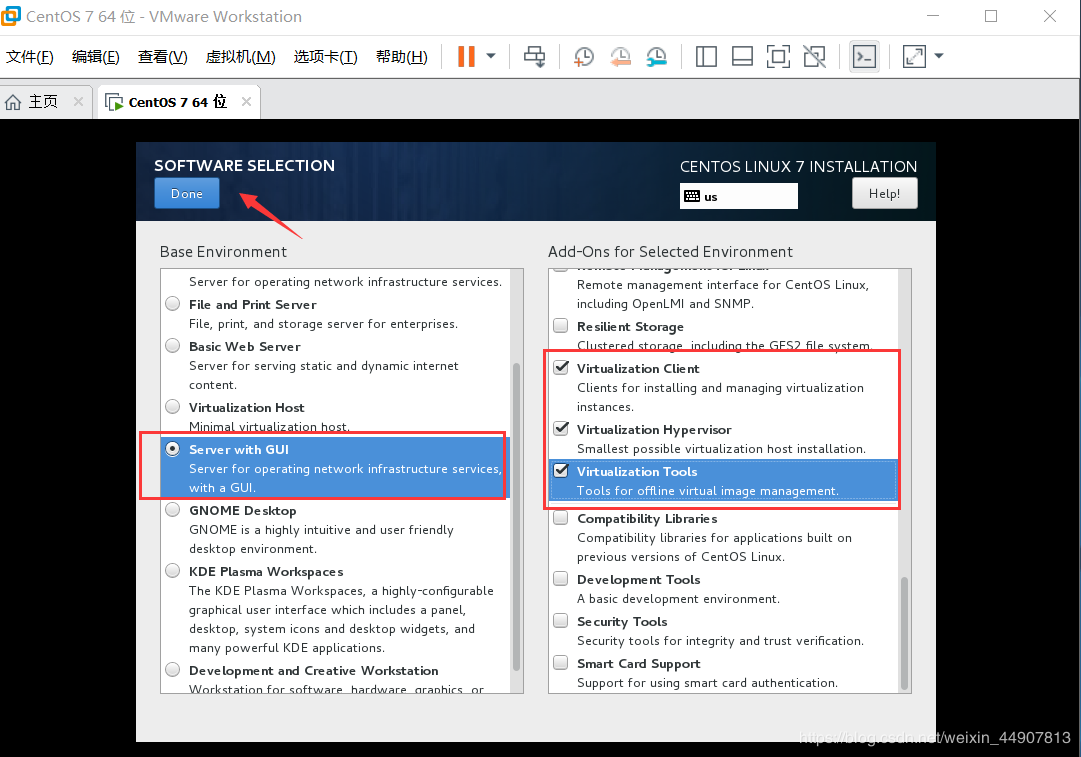
Task: Check the Security Tools add-on
Action: click(561, 621)
